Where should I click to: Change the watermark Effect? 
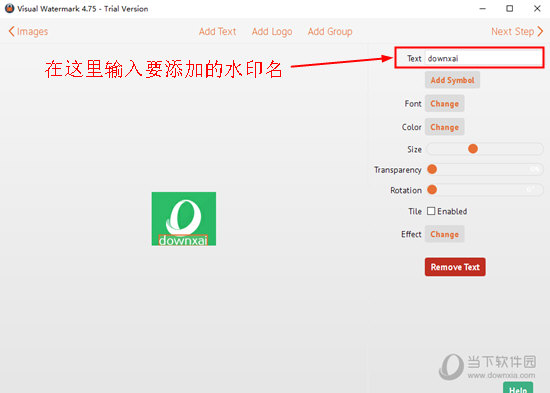coord(444,234)
